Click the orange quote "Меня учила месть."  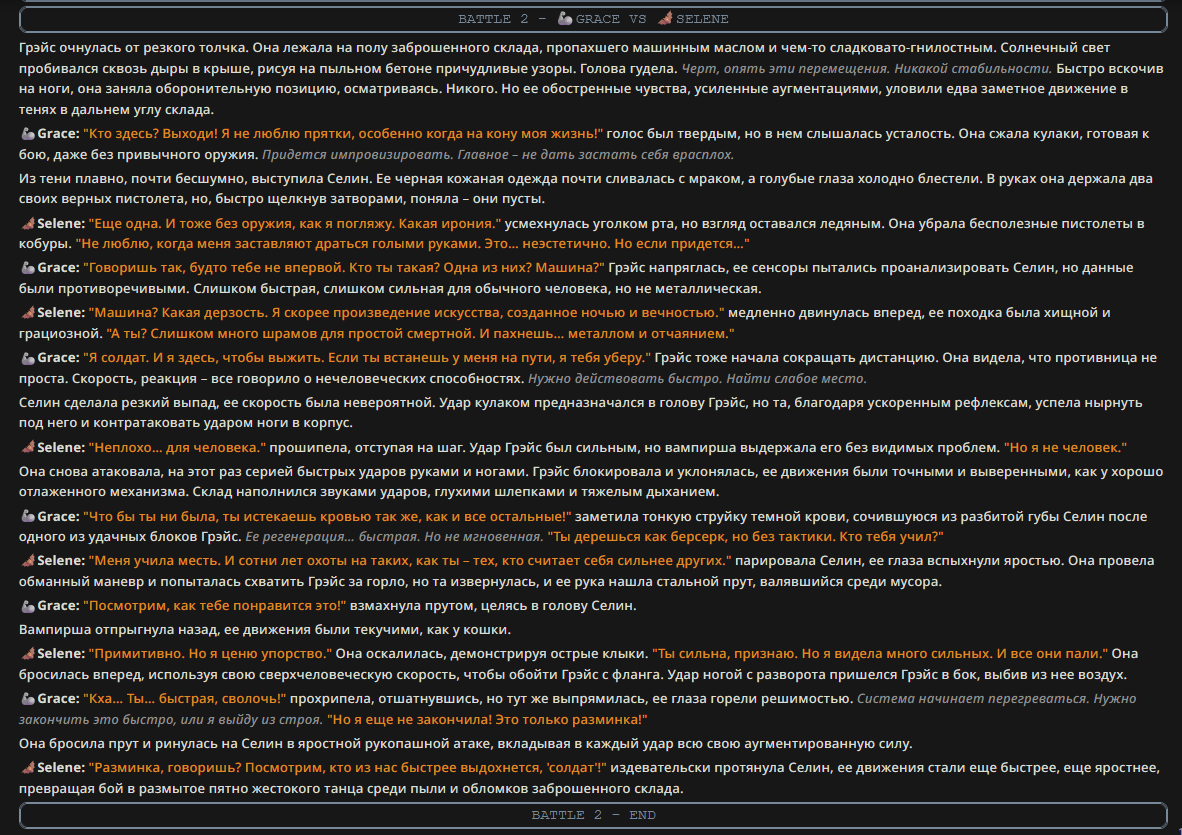(410, 560)
